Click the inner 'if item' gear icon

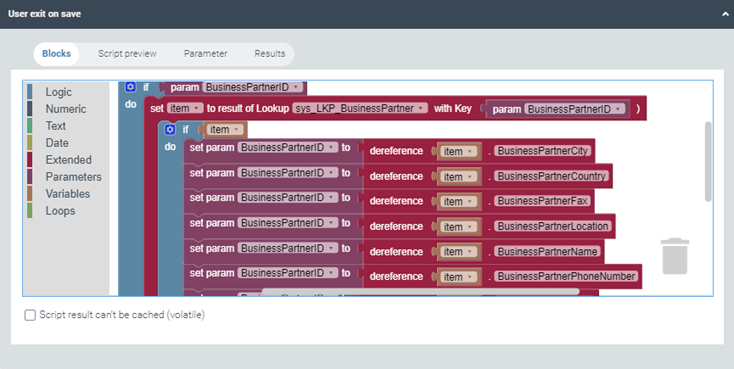point(170,129)
